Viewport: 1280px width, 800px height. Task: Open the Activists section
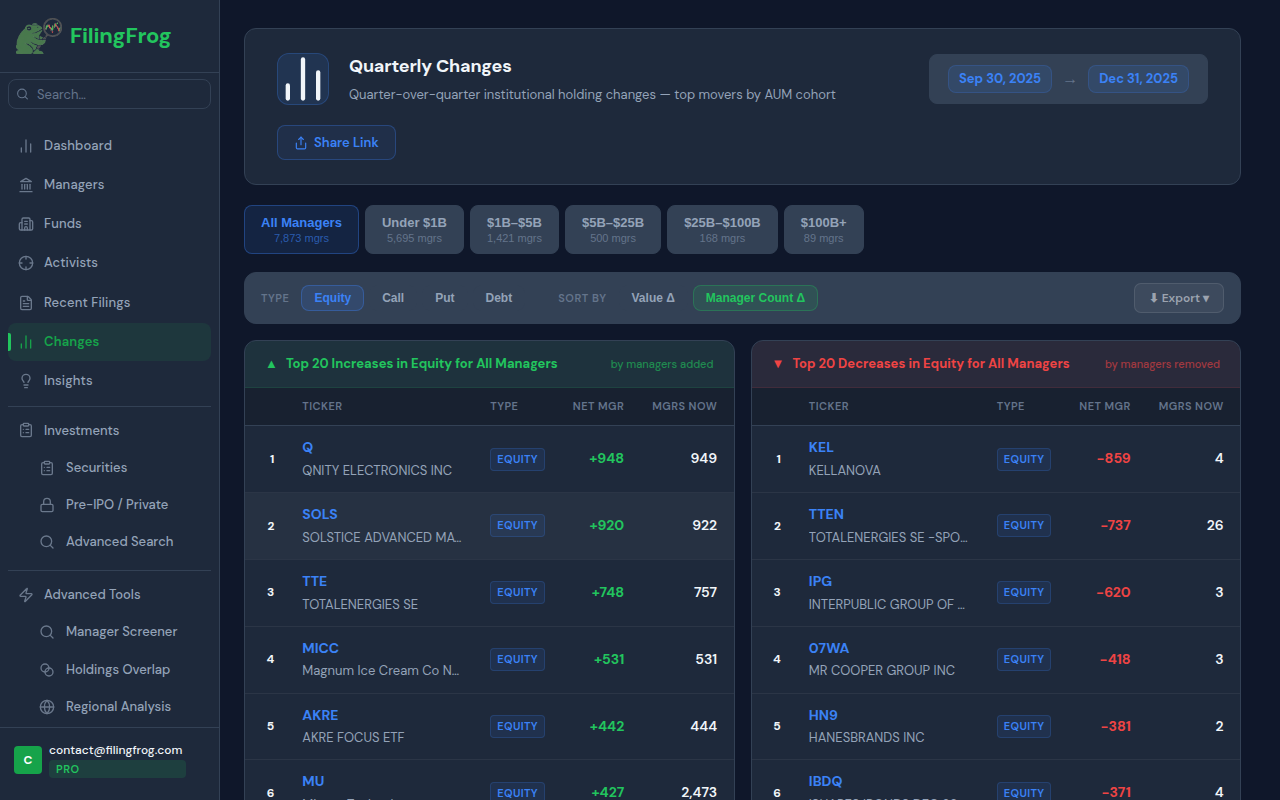tap(68, 262)
